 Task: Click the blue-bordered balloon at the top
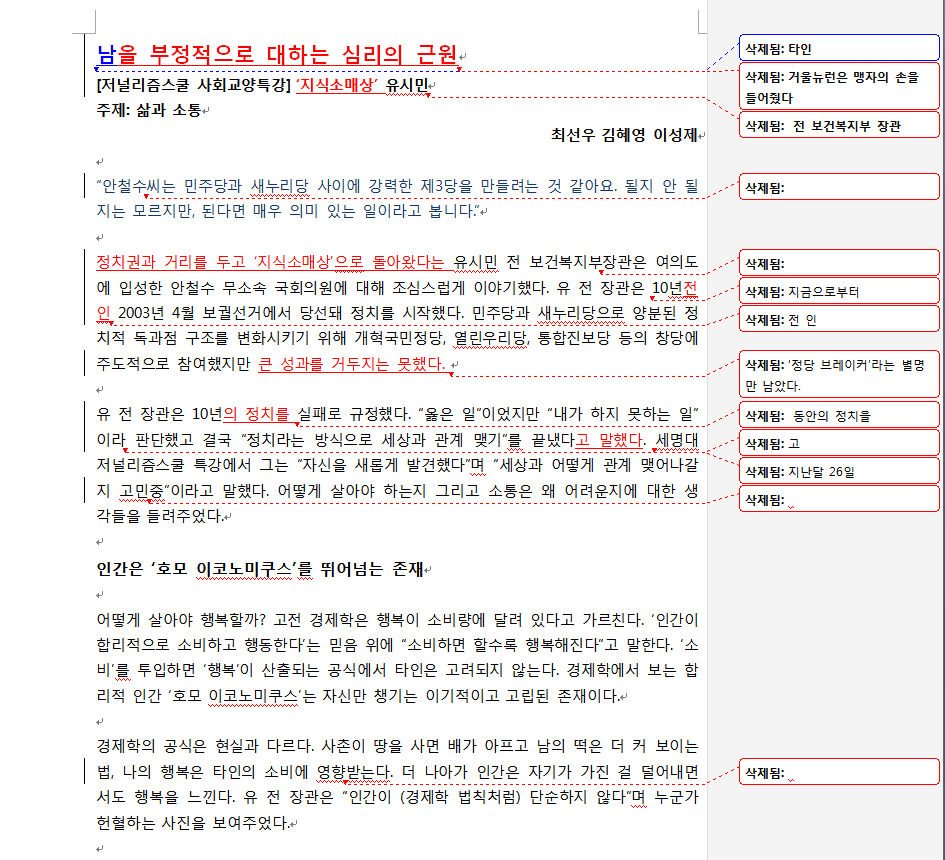coord(838,47)
